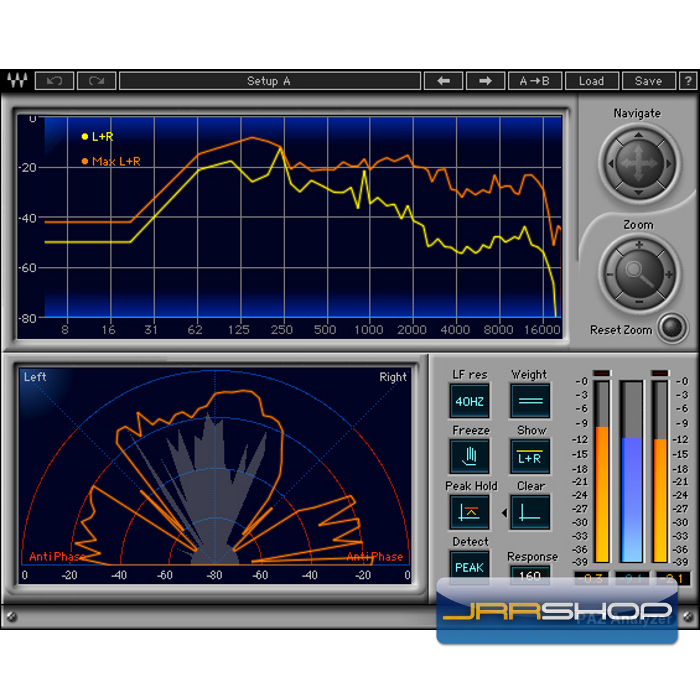The image size is (700, 700).
Task: Go to next preset with right arrow
Action: point(485,81)
